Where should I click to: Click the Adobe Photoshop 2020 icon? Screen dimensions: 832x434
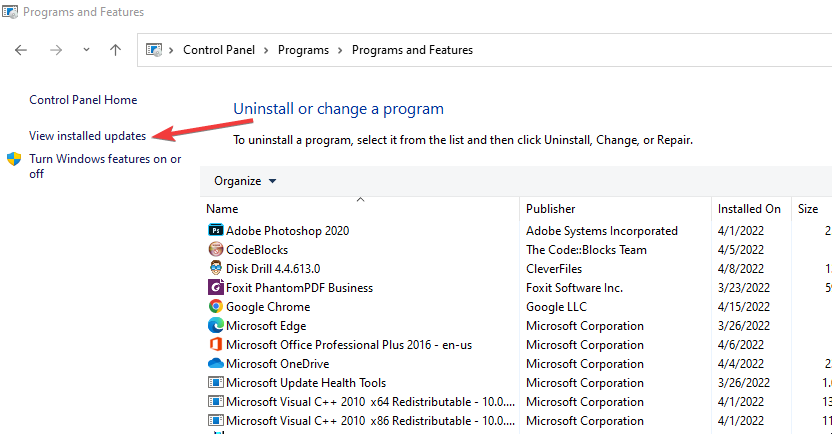[215, 231]
